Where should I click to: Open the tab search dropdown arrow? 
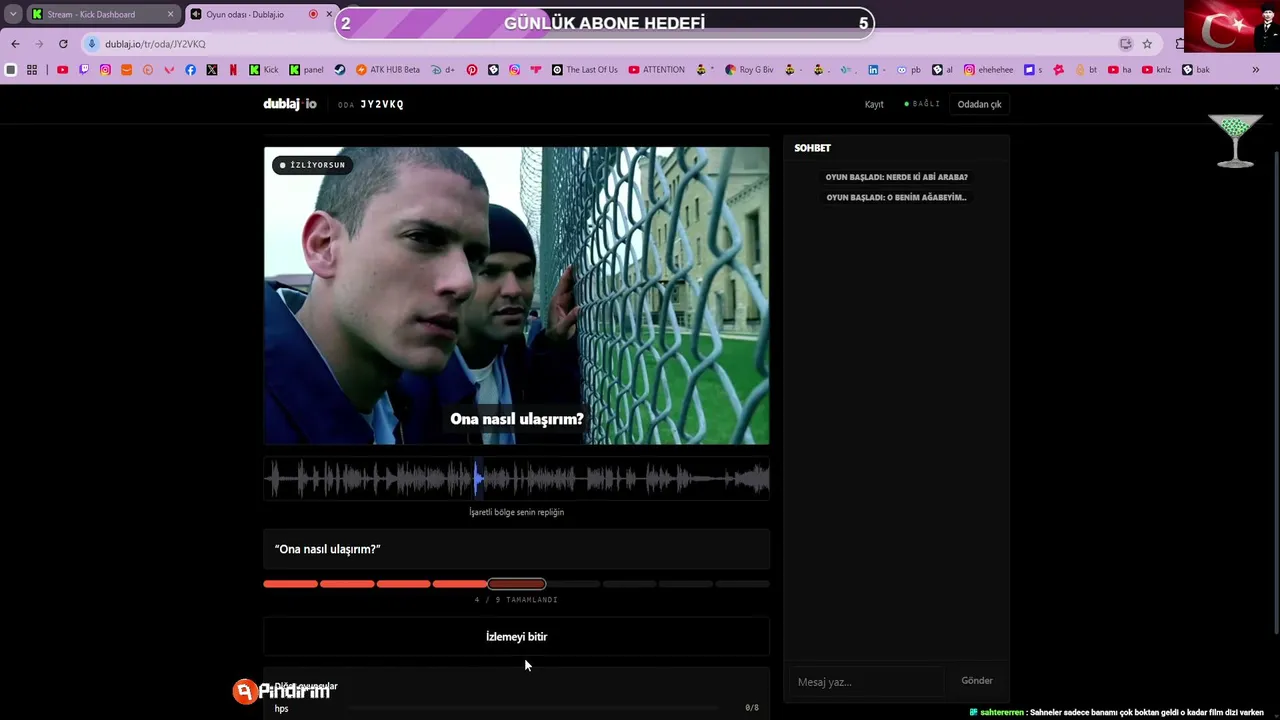pyautogui.click(x=13, y=14)
